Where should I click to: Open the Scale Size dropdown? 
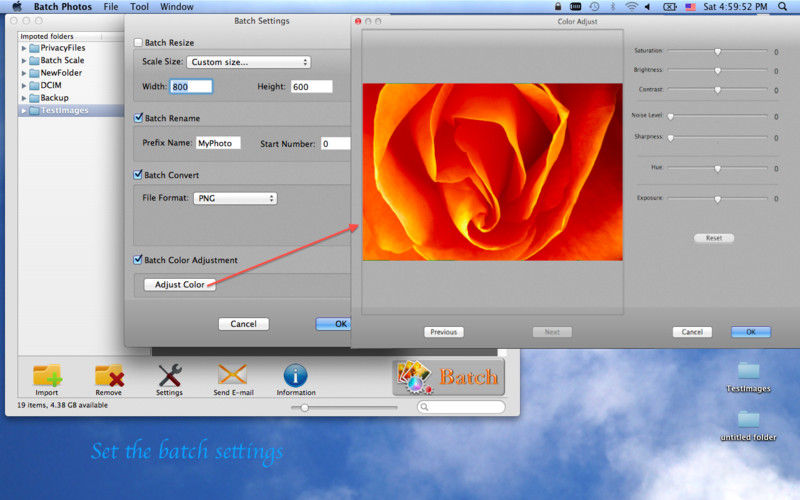pyautogui.click(x=248, y=62)
